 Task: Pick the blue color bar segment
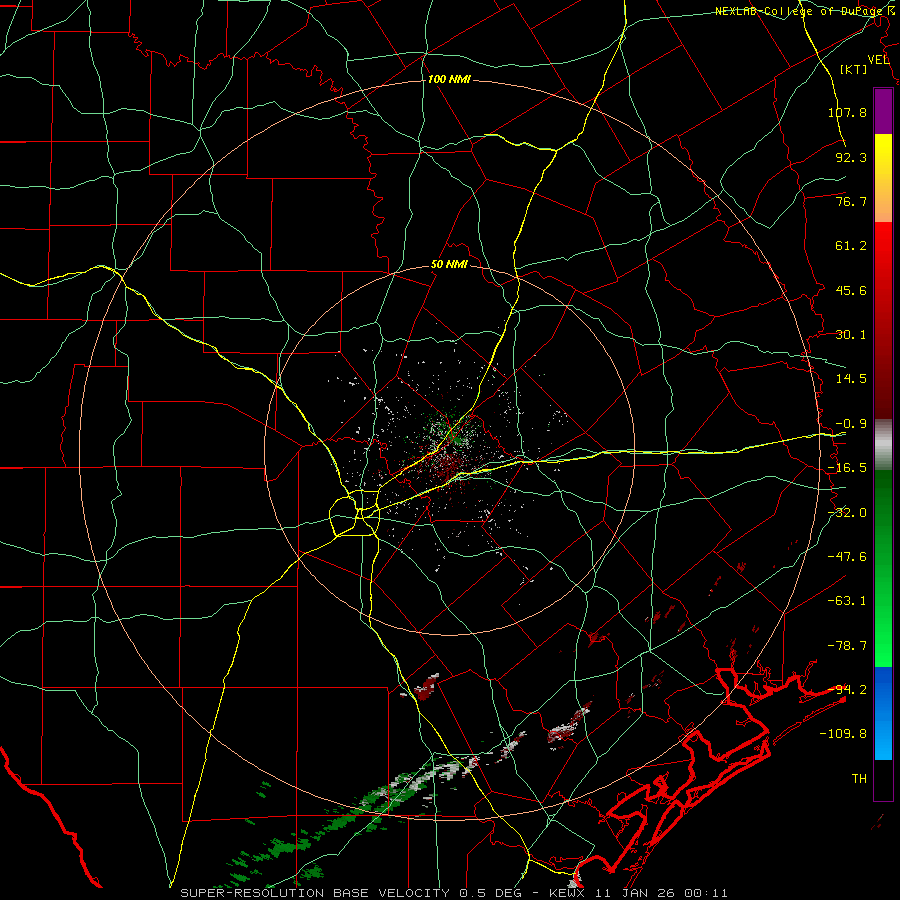click(883, 713)
